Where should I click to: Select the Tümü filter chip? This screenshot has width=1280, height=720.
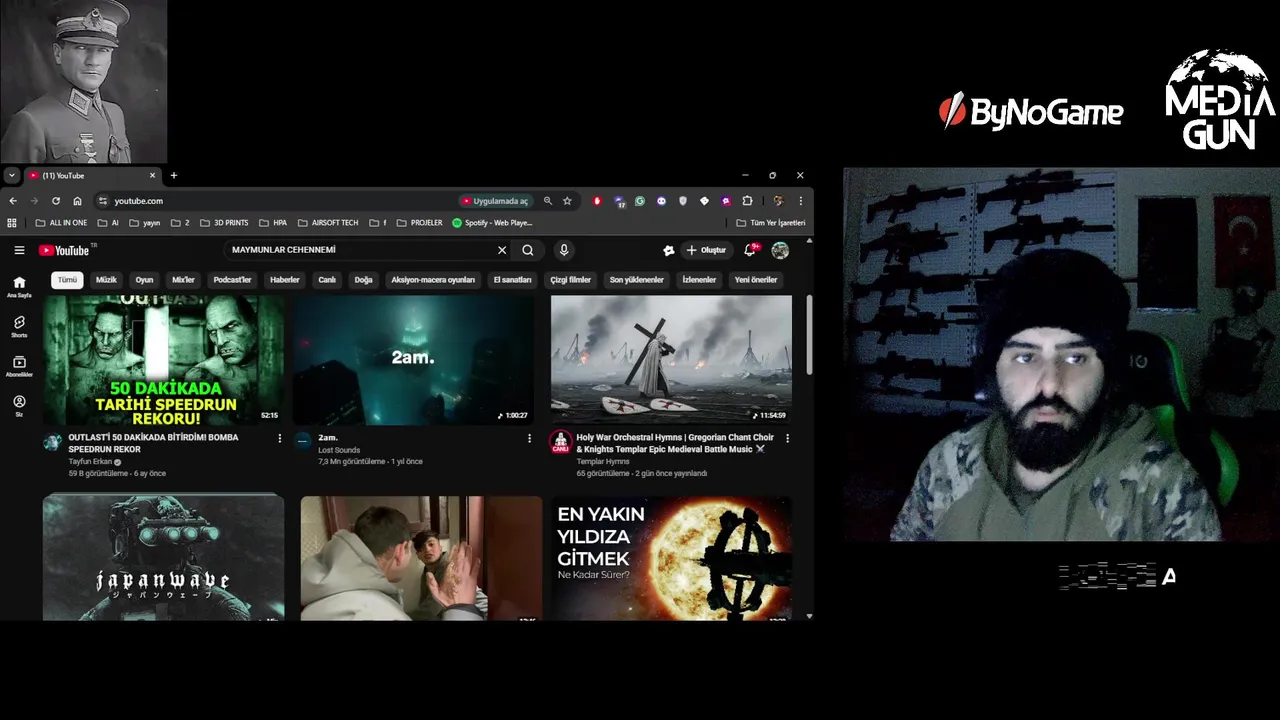(67, 280)
